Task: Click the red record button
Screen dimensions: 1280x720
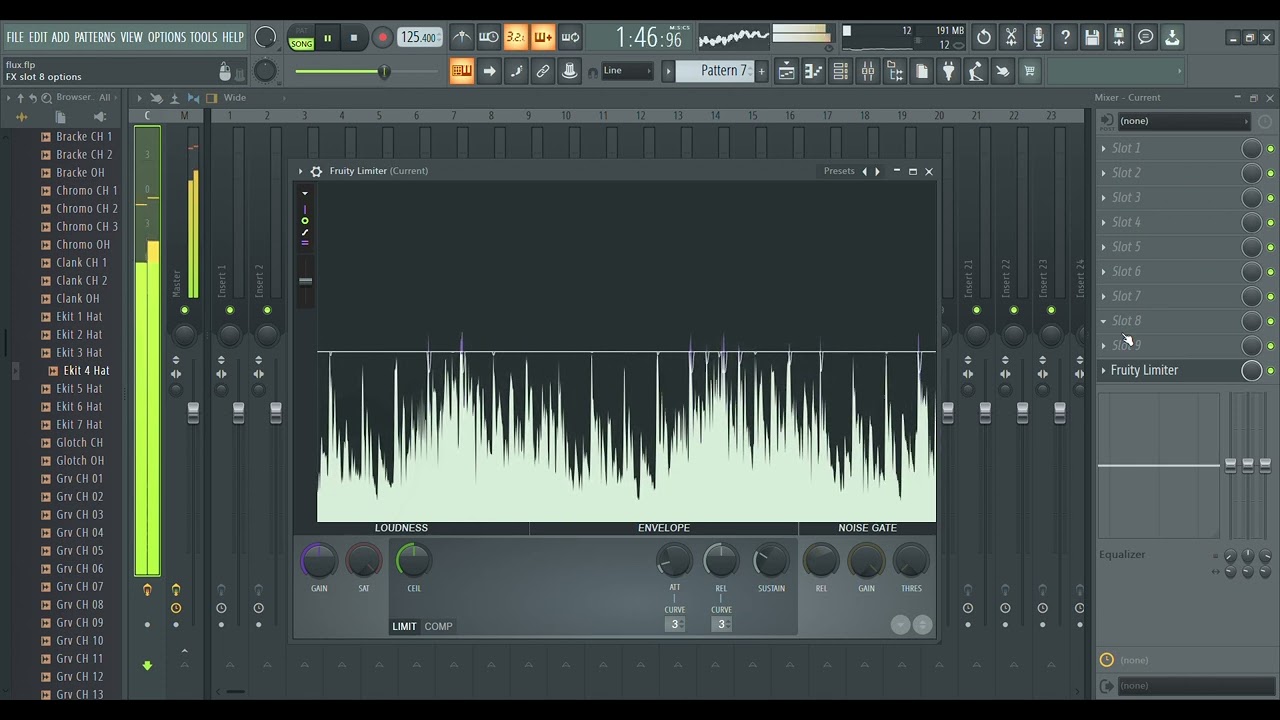Action: click(382, 38)
